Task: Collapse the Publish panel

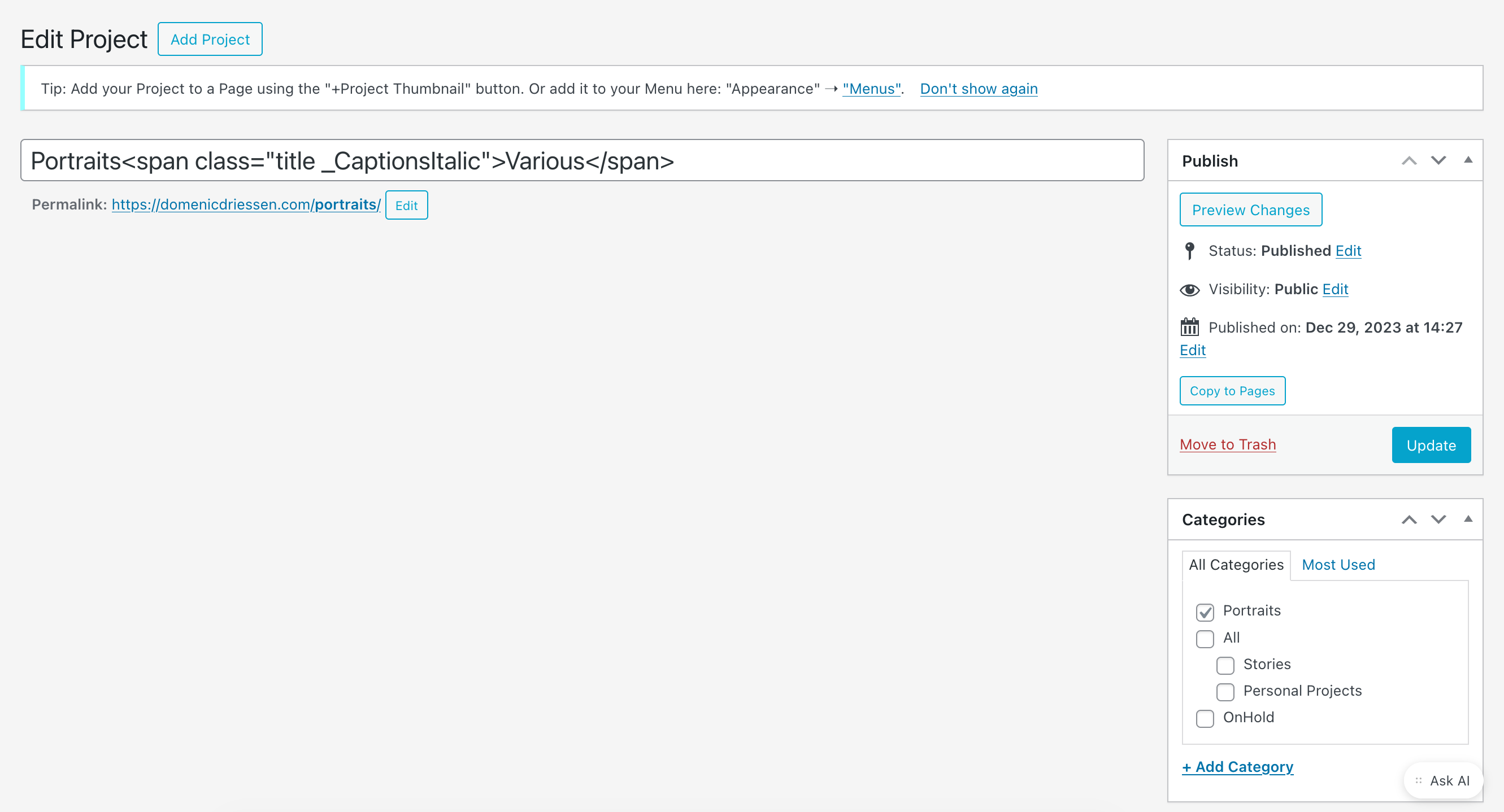Action: point(1468,160)
